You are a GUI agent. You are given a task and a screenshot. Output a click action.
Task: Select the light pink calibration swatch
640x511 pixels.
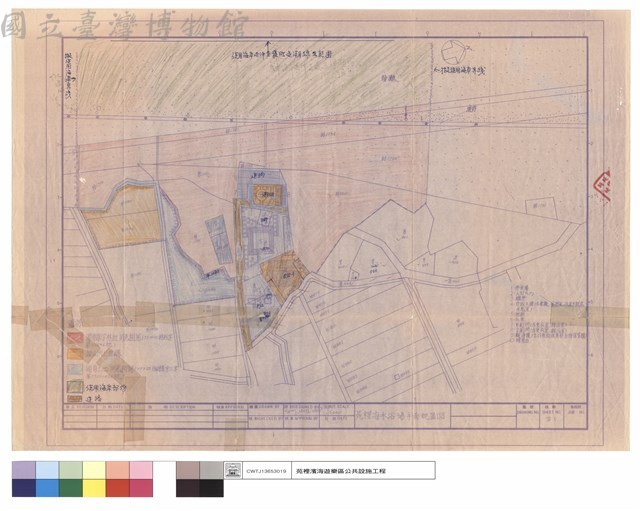point(141,471)
